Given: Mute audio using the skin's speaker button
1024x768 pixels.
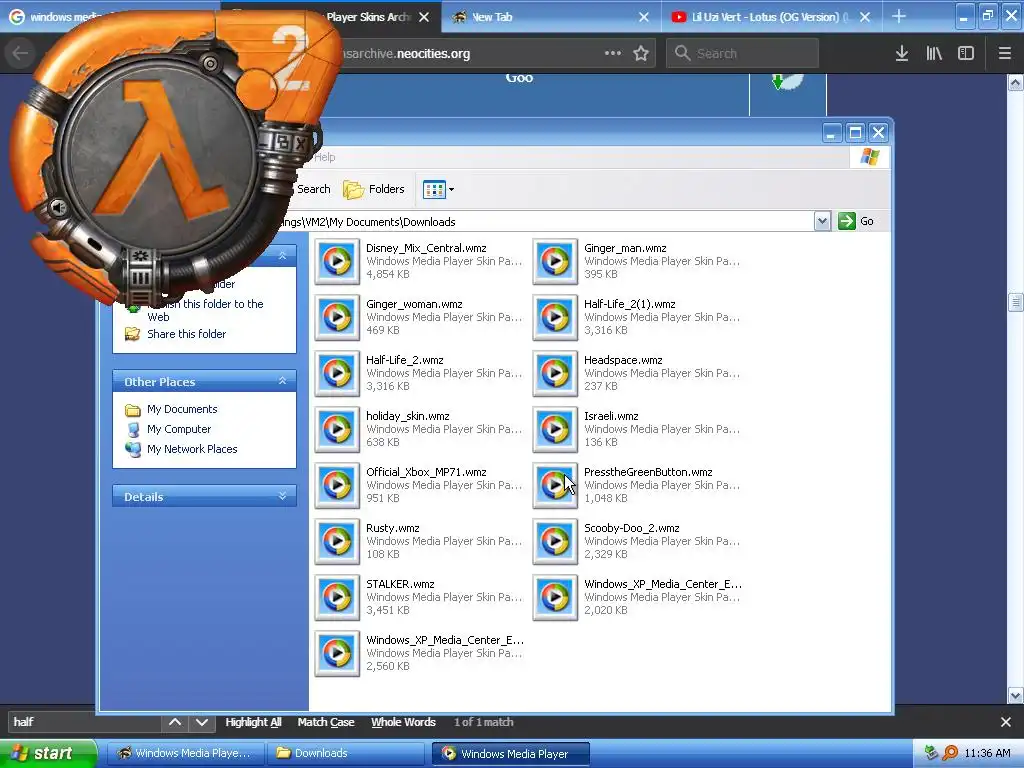Looking at the screenshot, I should (58, 208).
